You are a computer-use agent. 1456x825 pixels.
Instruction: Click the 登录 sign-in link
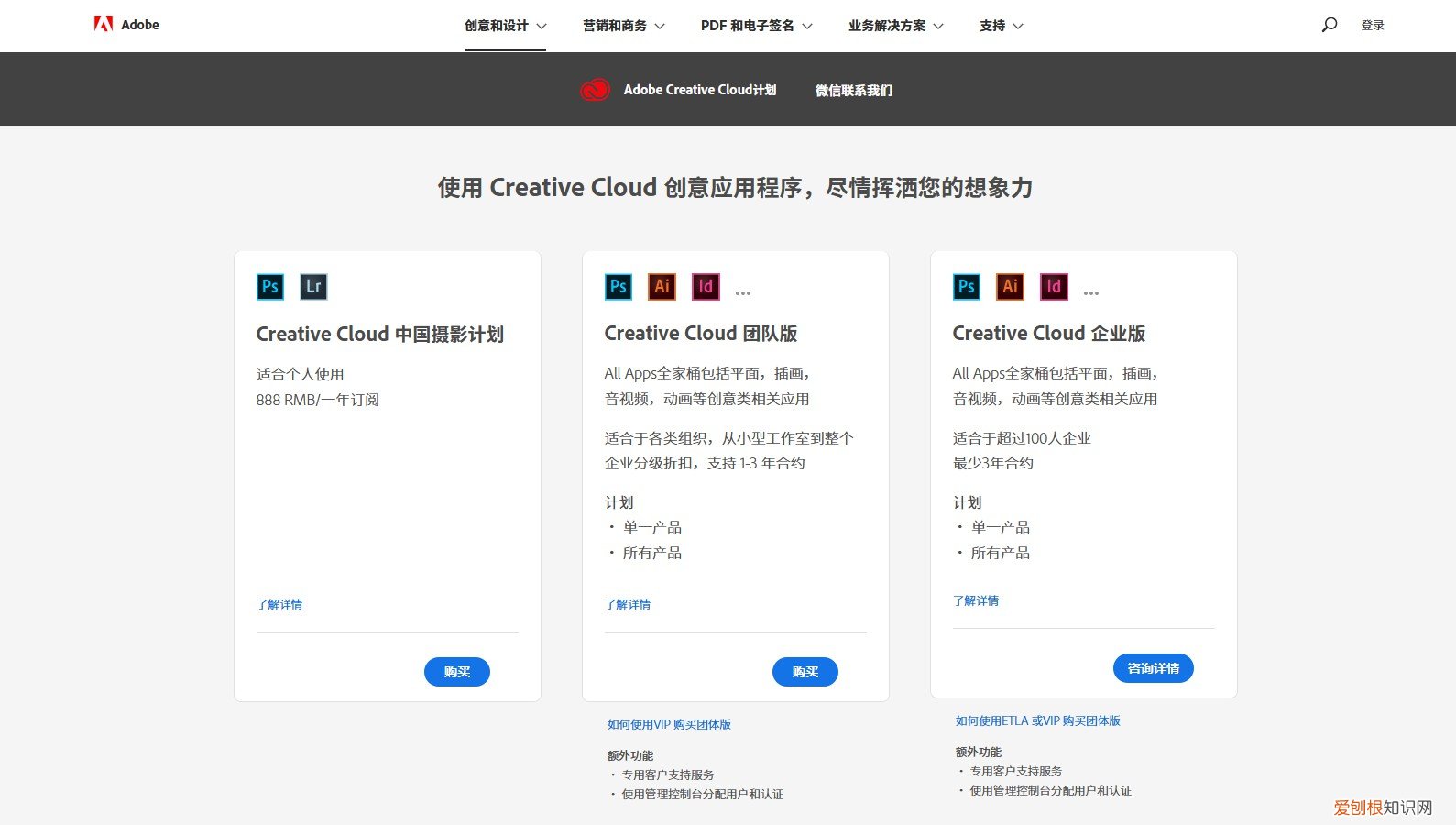tap(1373, 26)
